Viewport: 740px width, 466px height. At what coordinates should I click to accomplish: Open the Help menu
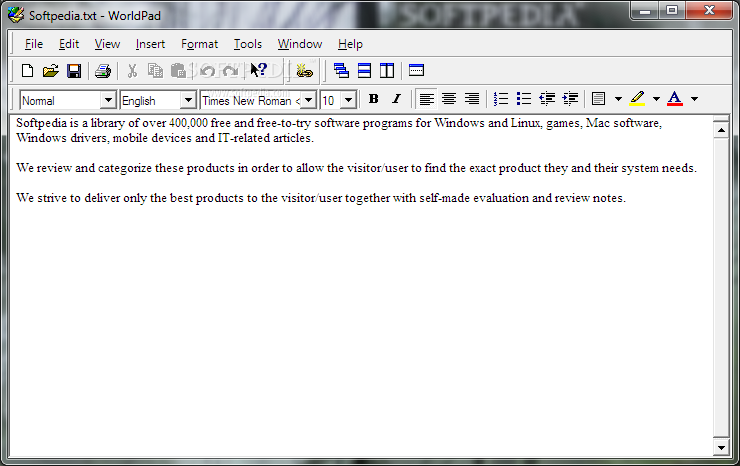[350, 44]
